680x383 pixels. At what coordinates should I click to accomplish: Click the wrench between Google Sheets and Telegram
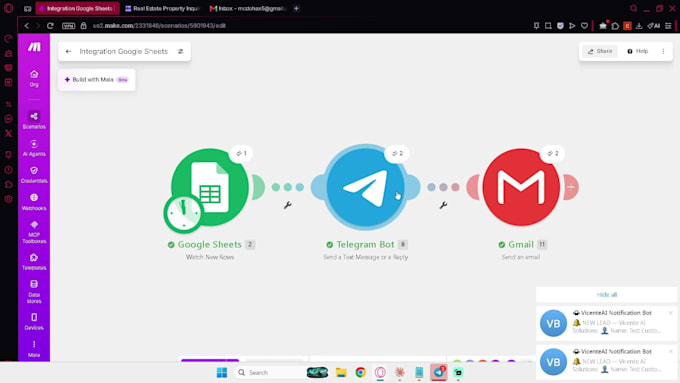(288, 205)
